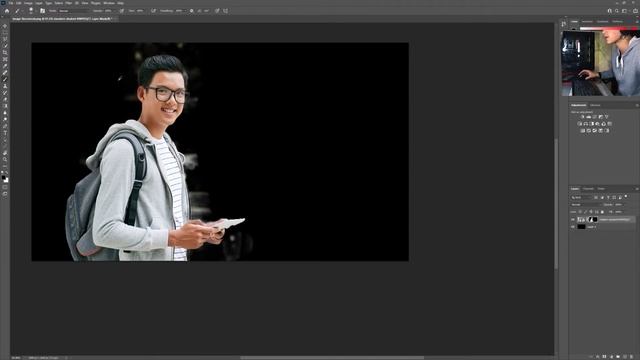Image resolution: width=640 pixels, height=360 pixels.
Task: Open the search icon at top right
Action: (x=617, y=11)
